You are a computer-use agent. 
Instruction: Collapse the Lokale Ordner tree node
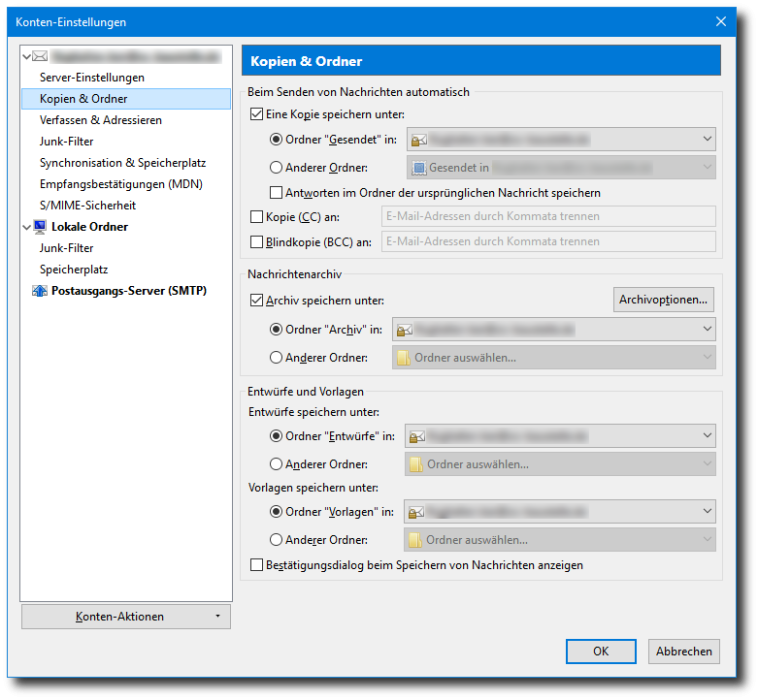[x=28, y=227]
